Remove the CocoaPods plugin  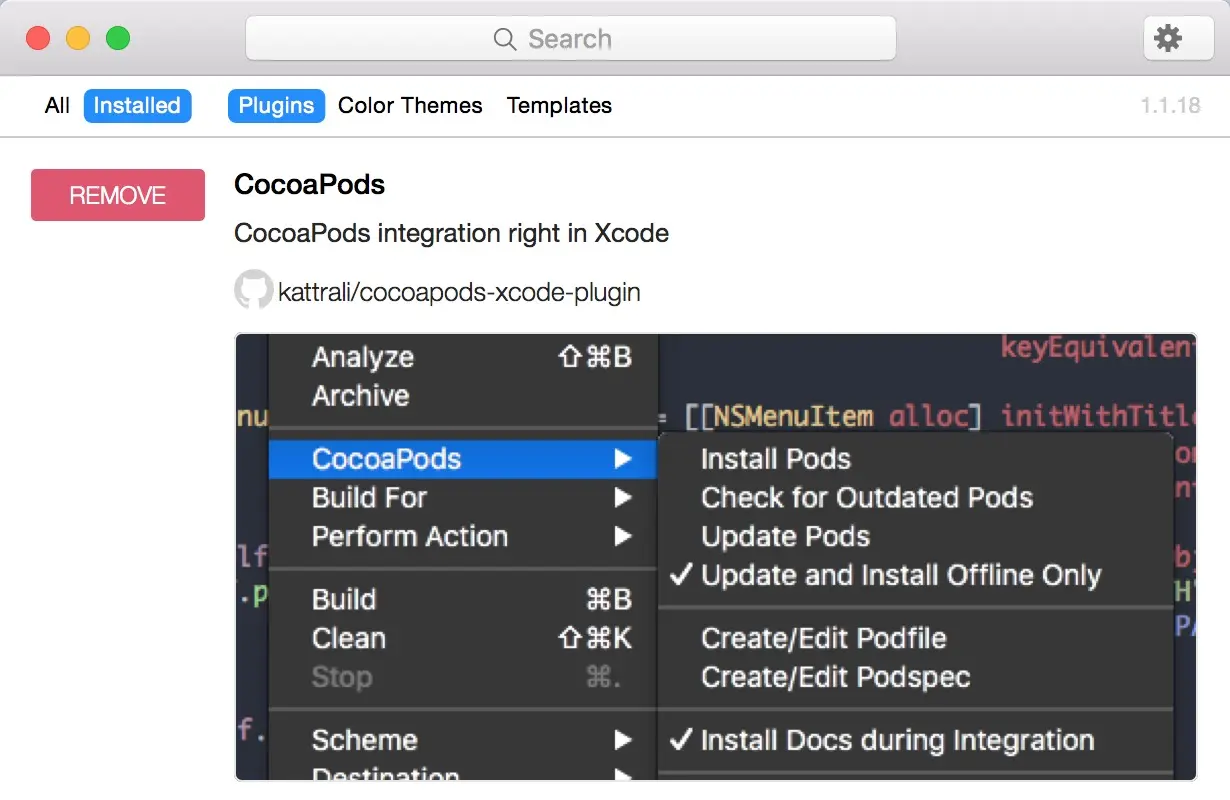pyautogui.click(x=118, y=195)
